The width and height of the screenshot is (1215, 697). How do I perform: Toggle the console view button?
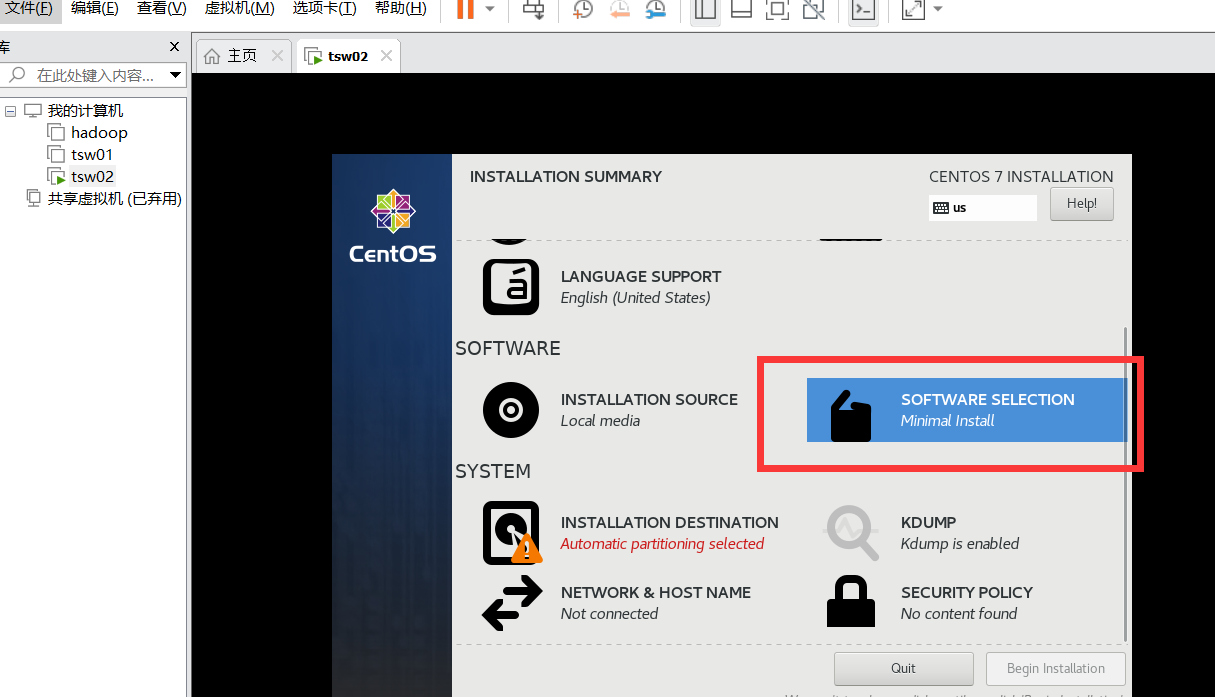click(862, 9)
